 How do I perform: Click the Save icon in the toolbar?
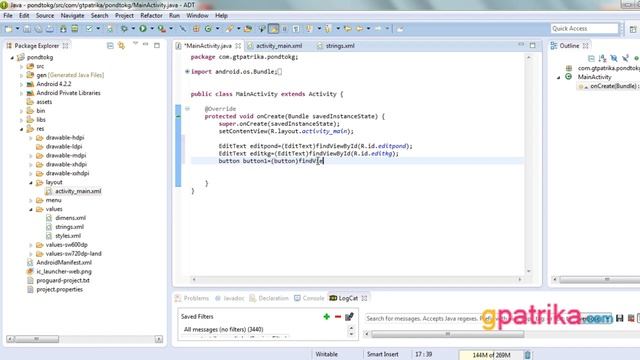point(27,29)
